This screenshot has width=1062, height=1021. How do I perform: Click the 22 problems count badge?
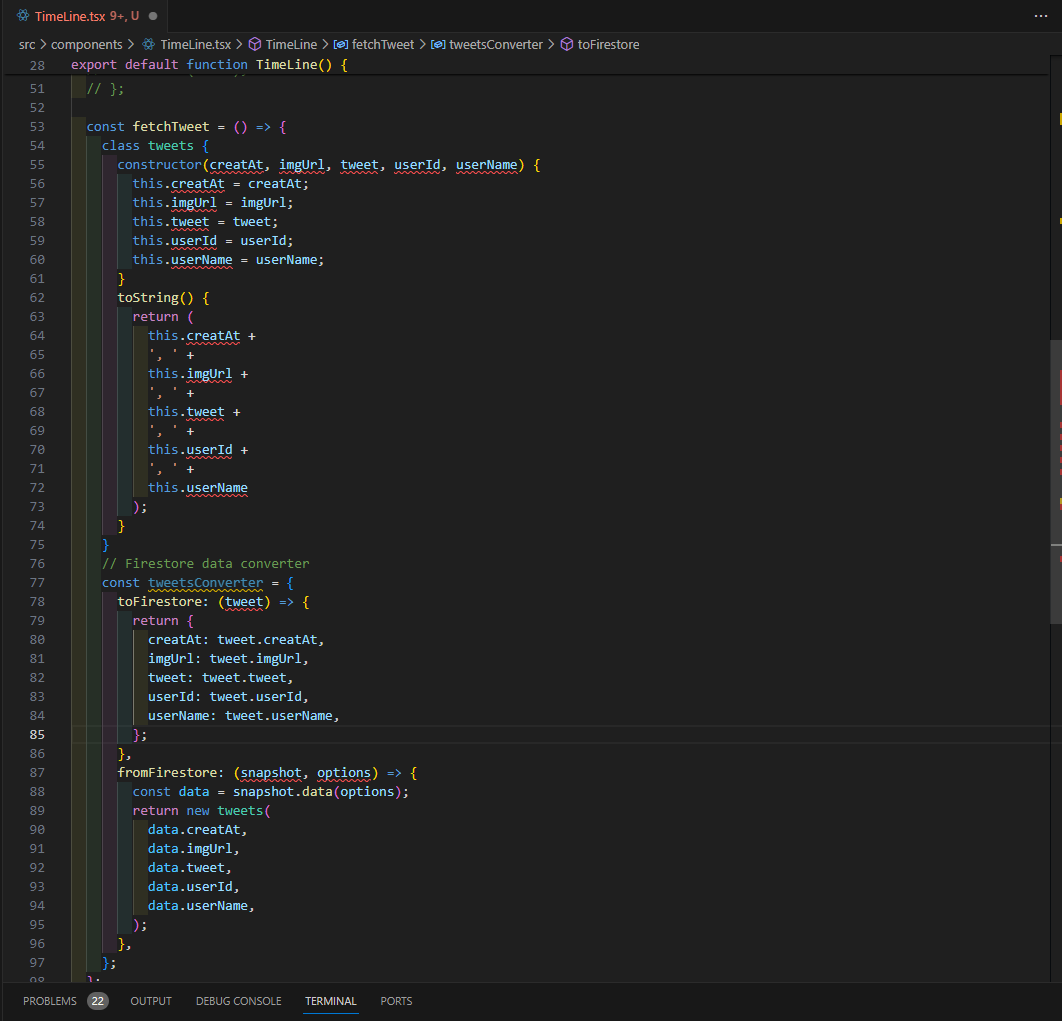tap(97, 1001)
